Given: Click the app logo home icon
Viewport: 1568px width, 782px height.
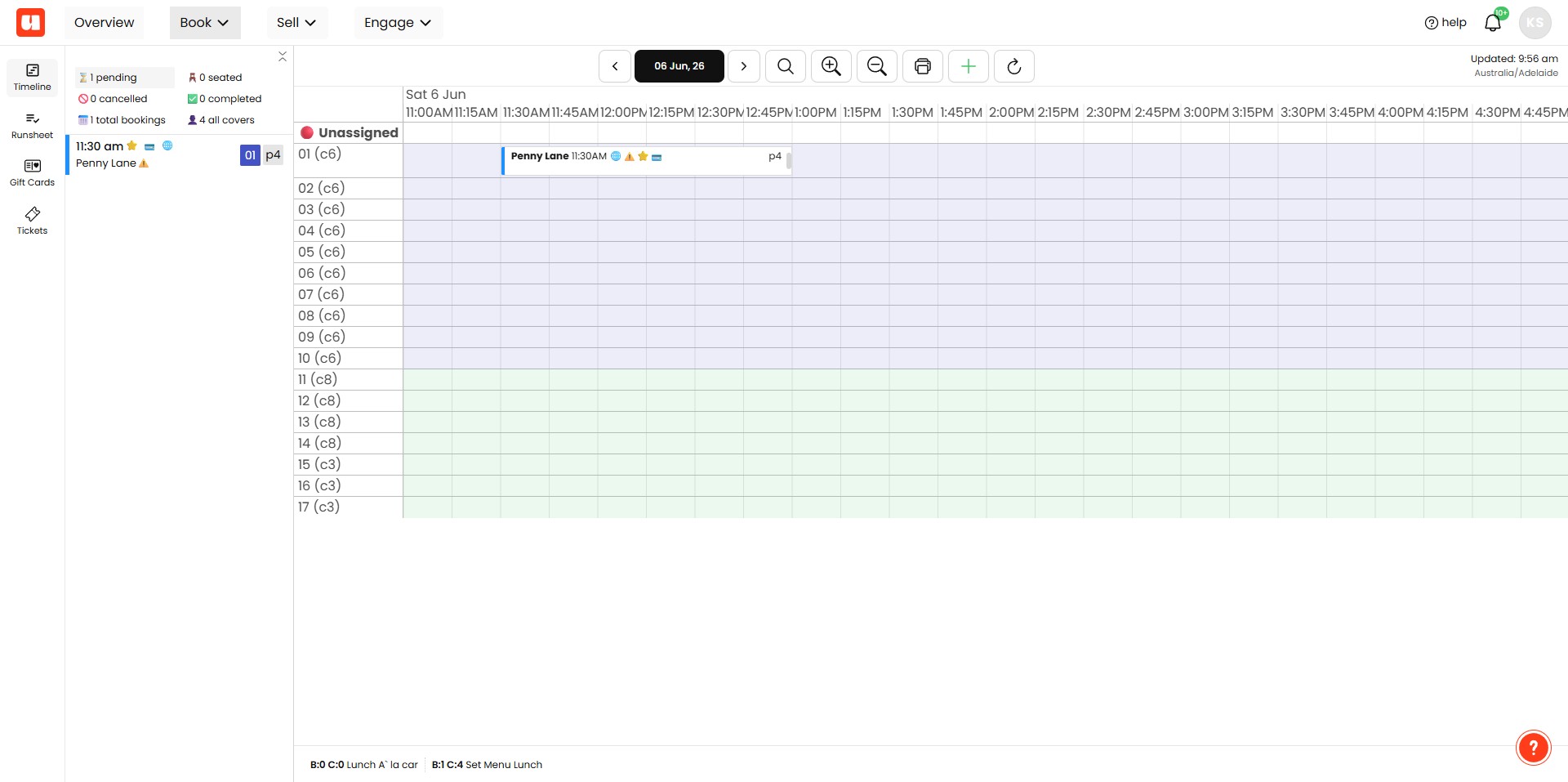Looking at the screenshot, I should (x=30, y=22).
